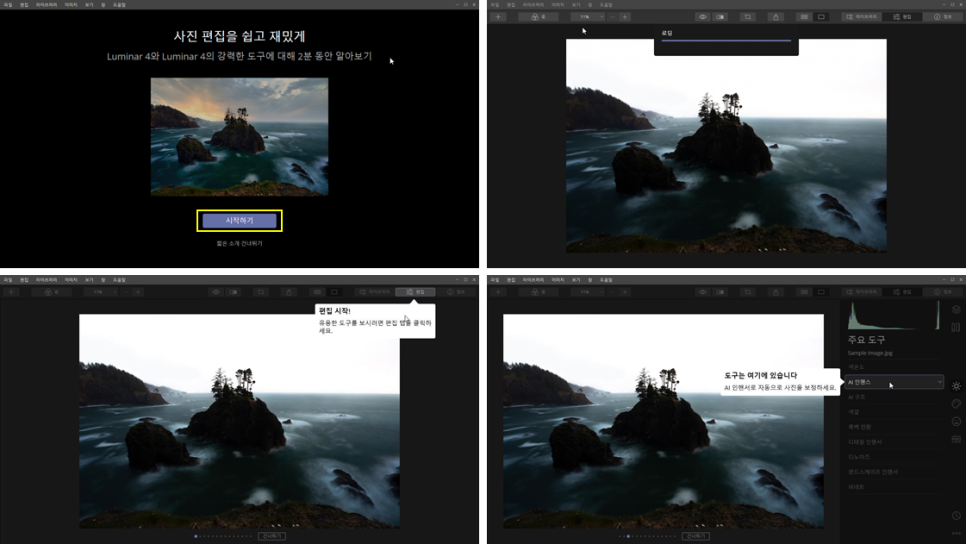
Task: Click highlighted 편집 tab under 편집 시작 tooltip
Action: pyautogui.click(x=415, y=292)
